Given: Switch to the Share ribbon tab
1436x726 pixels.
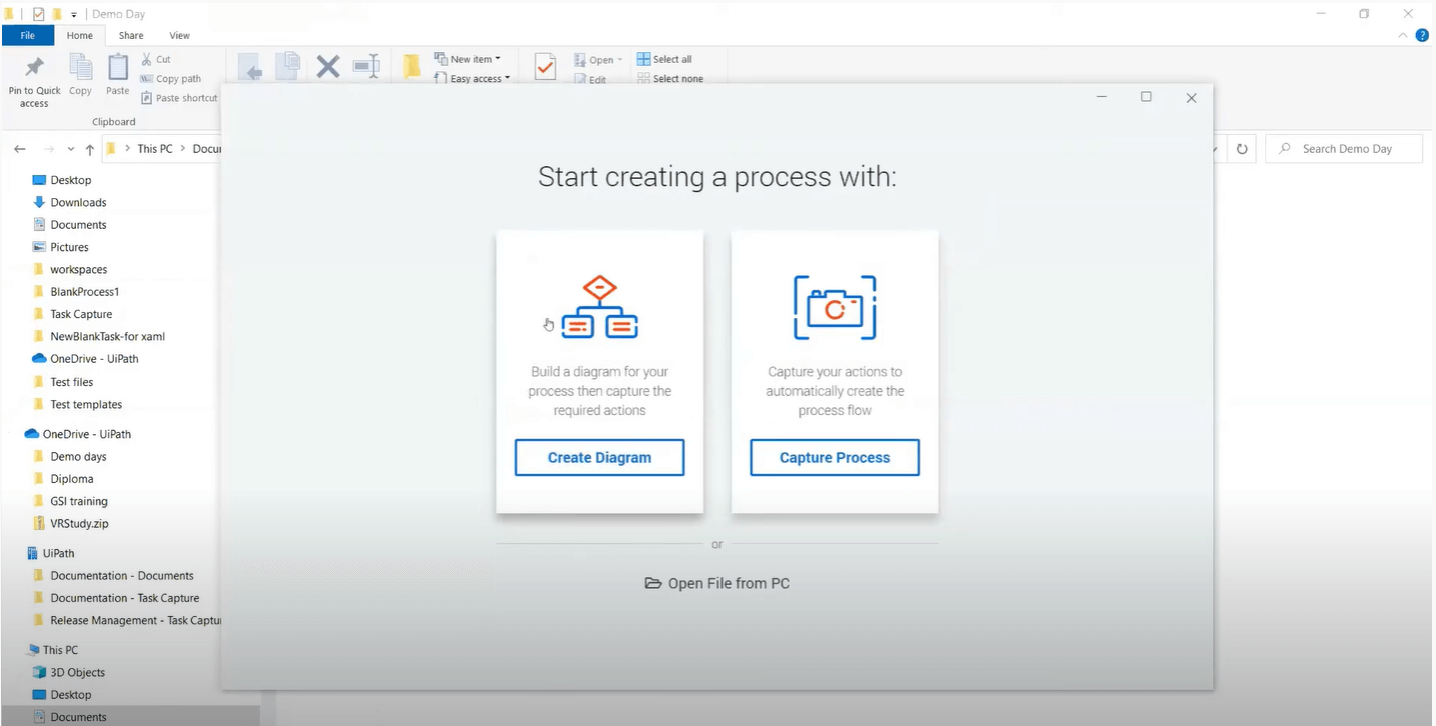Looking at the screenshot, I should 131,35.
